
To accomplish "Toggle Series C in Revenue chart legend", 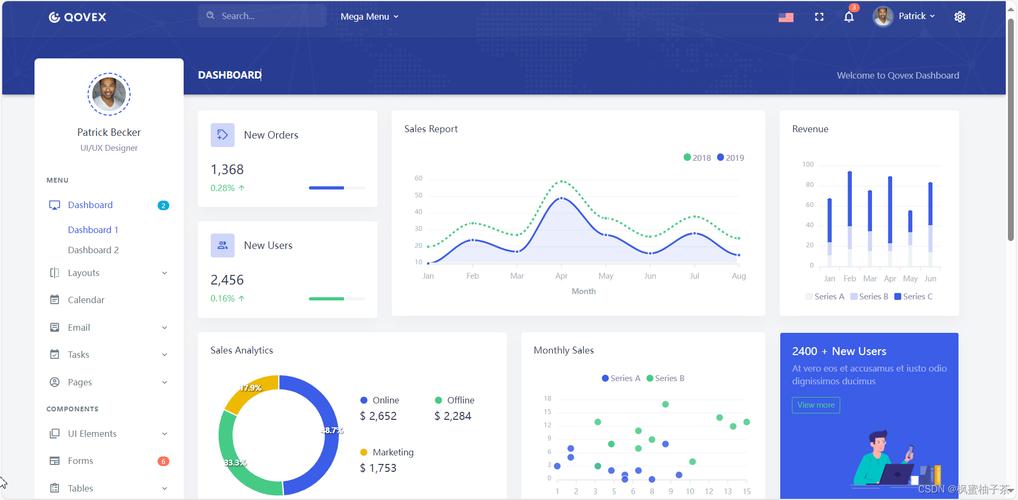I will click(913, 297).
